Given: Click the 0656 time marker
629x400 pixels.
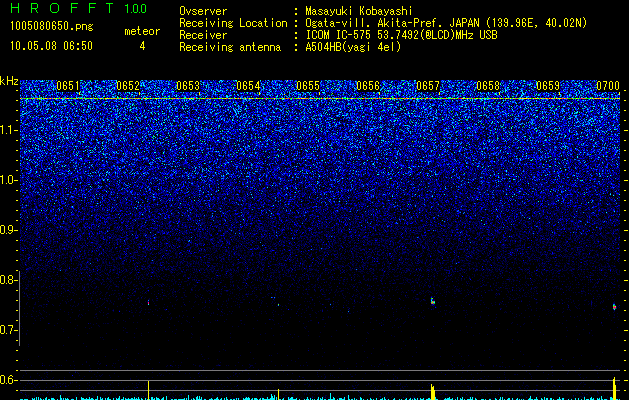Looking at the screenshot, I should (x=368, y=86).
